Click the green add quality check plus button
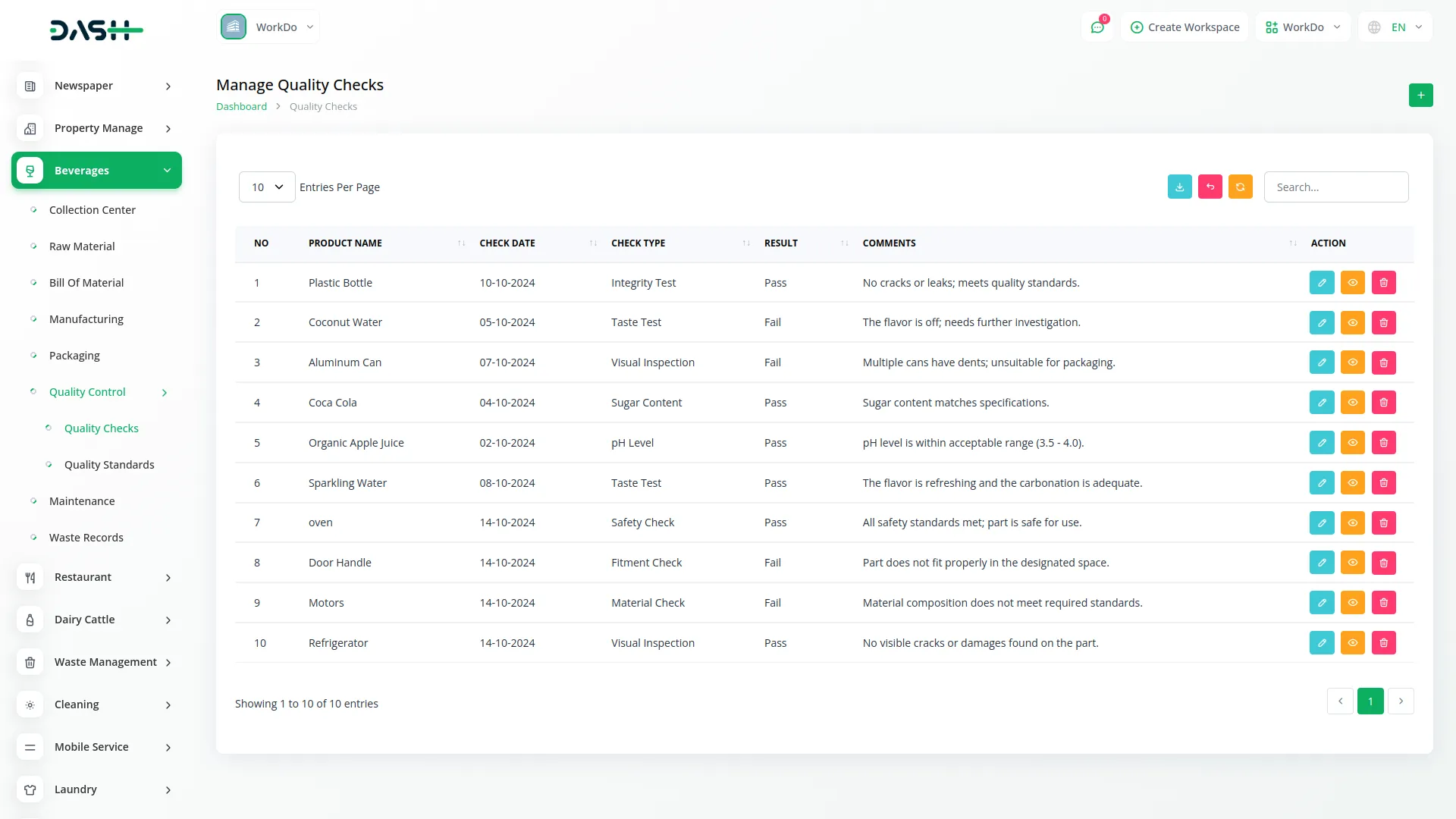Image resolution: width=1456 pixels, height=819 pixels. 1420,95
